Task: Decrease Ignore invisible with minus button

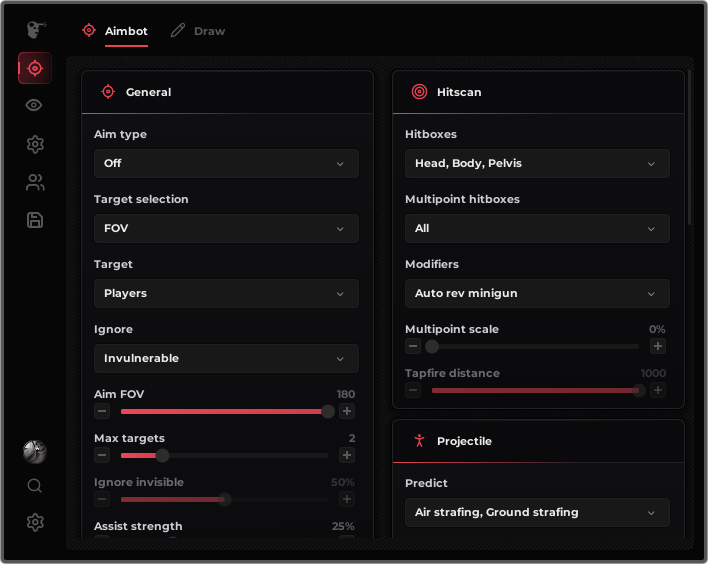Action: pyautogui.click(x=102, y=499)
